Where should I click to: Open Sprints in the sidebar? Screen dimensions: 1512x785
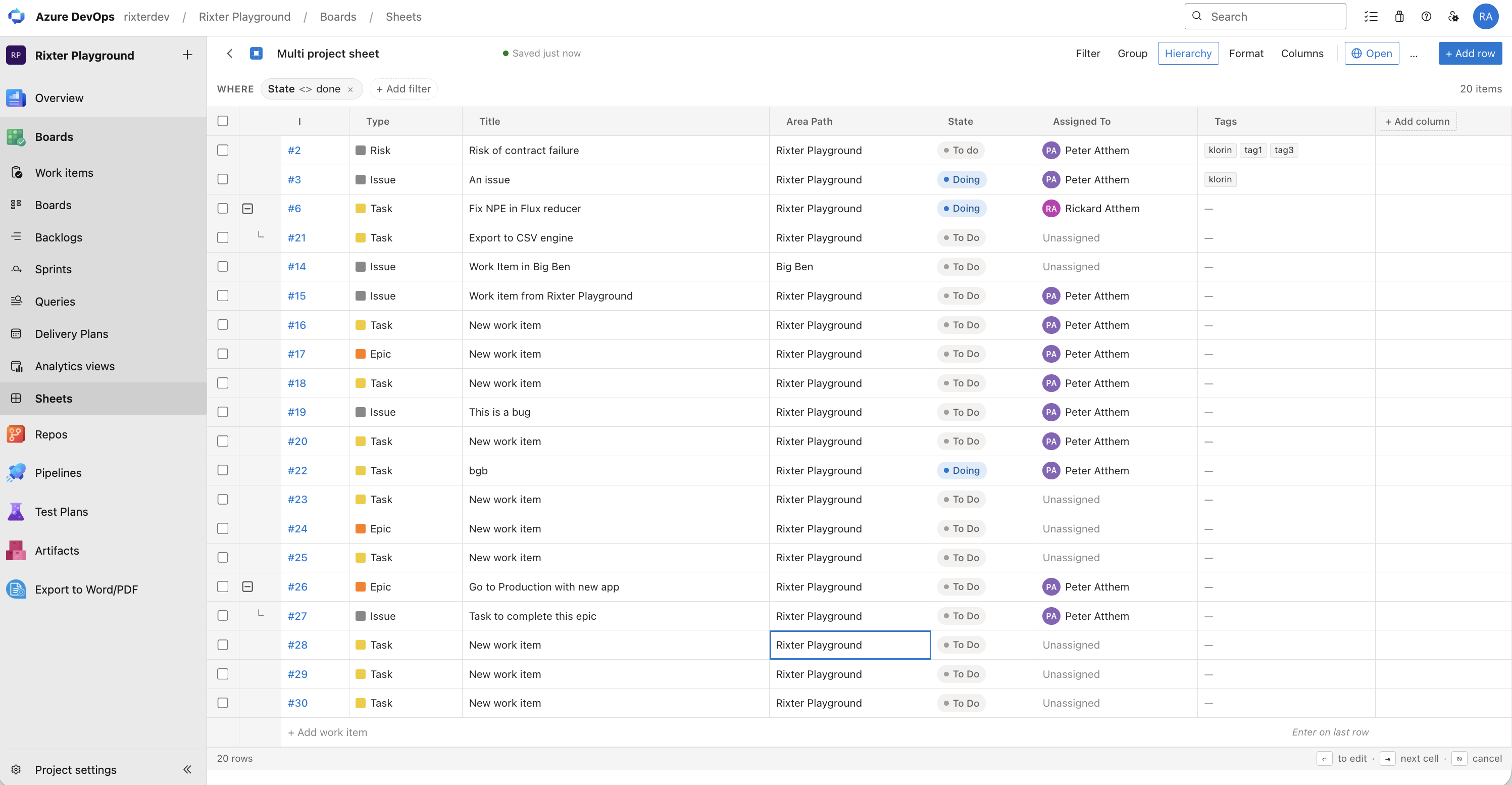(x=104, y=269)
